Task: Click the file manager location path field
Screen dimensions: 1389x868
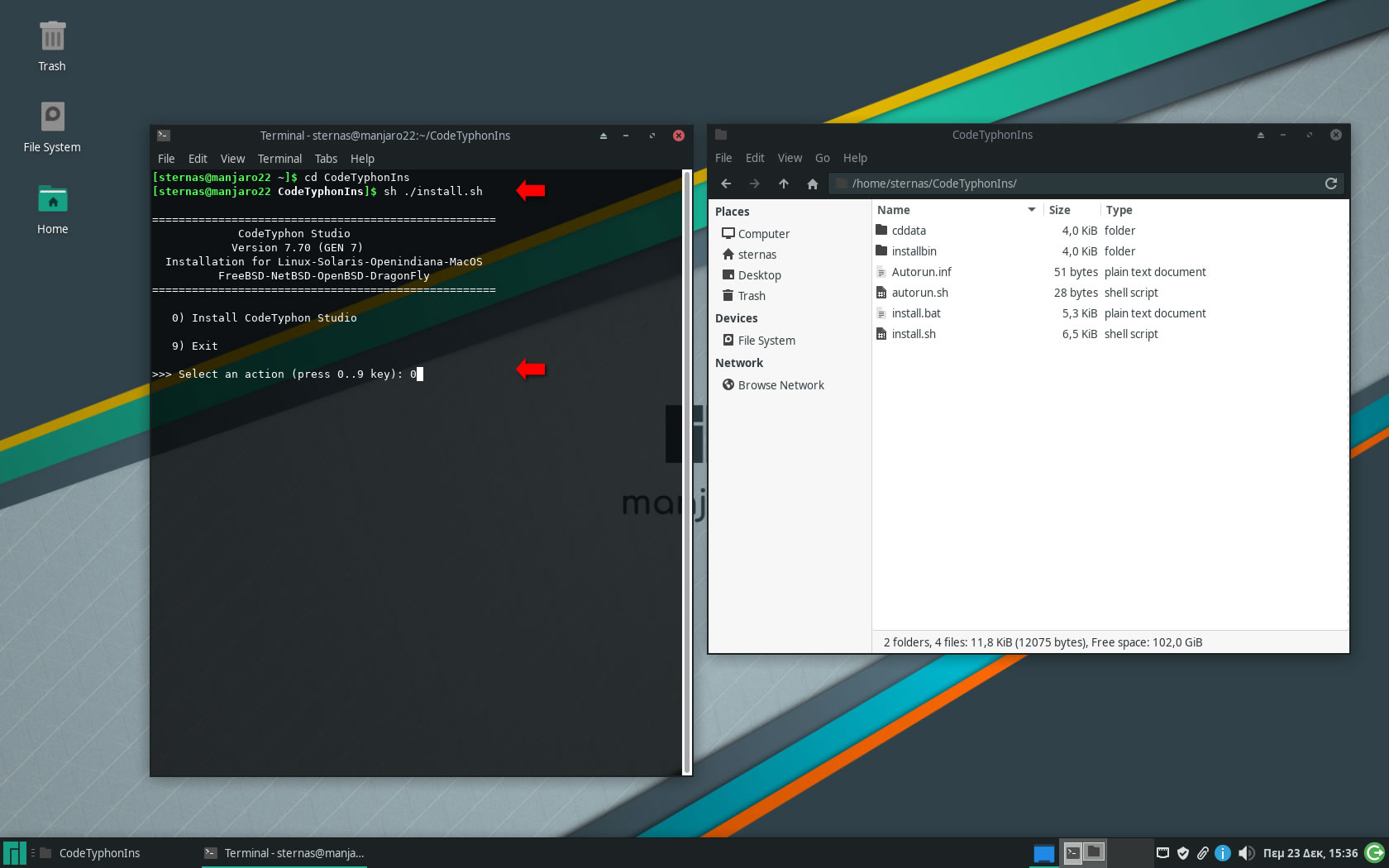Action: pyautogui.click(x=1086, y=184)
